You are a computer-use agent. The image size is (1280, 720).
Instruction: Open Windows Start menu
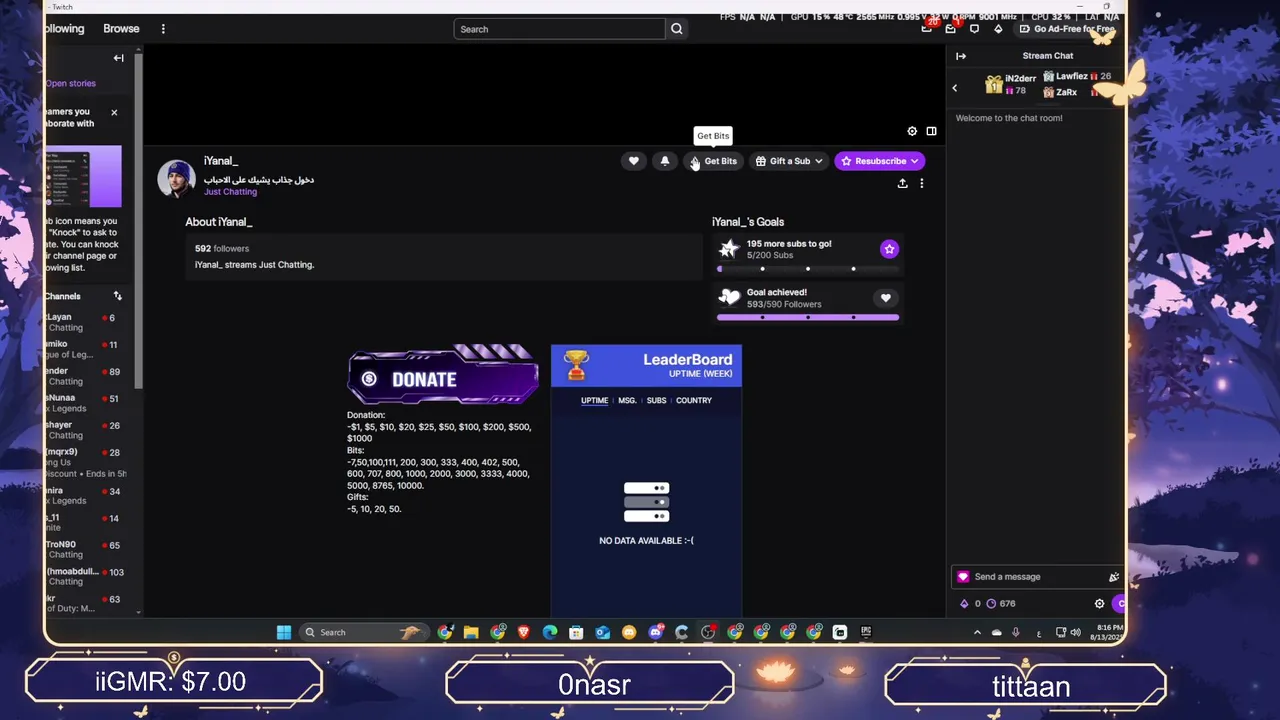[284, 632]
